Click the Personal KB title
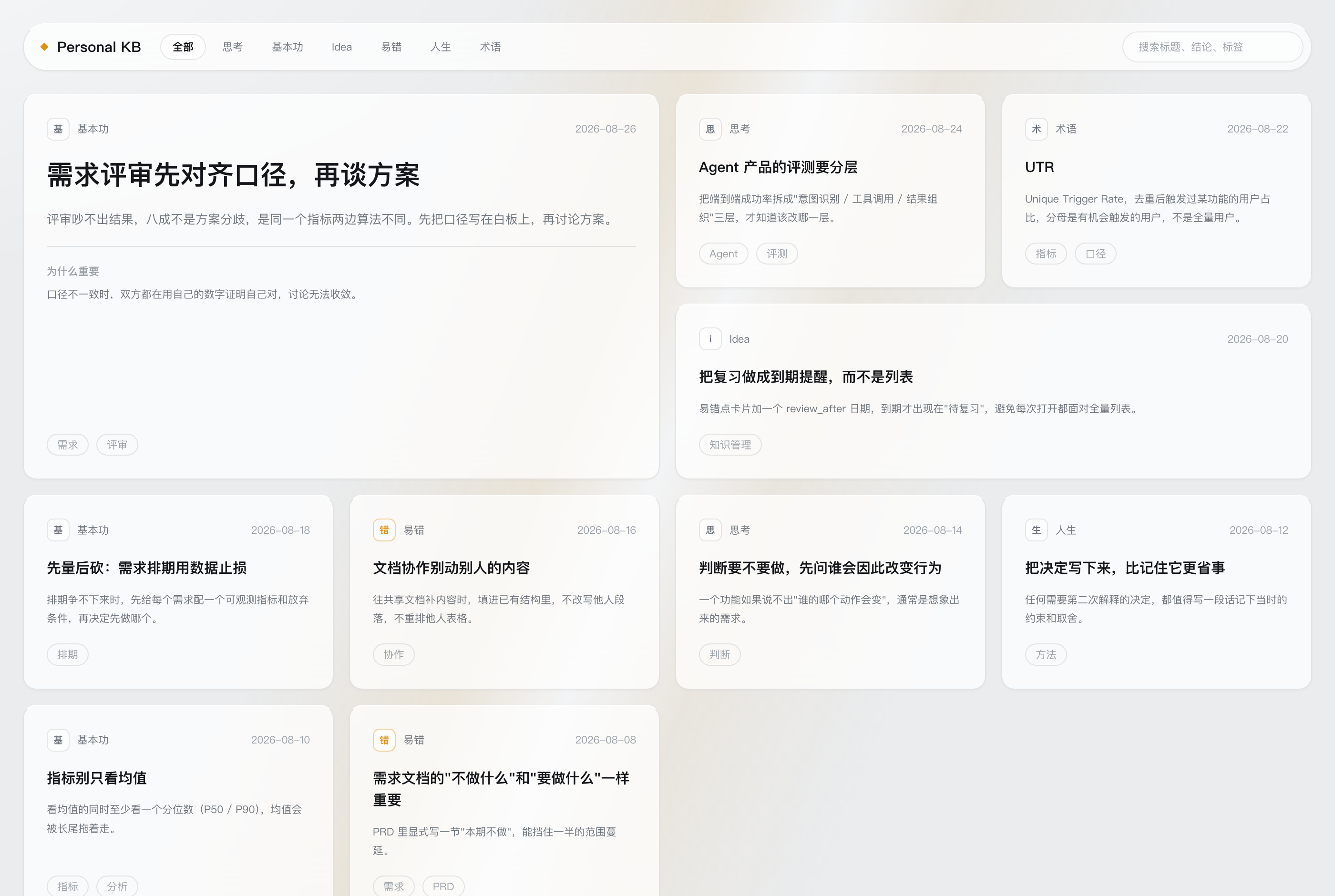The image size is (1335, 896). click(x=99, y=47)
